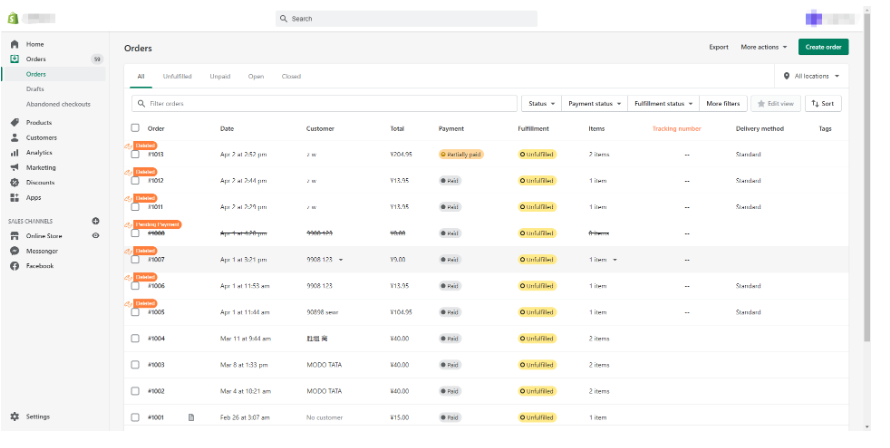Click the Create order button
890x448 pixels.
[824, 47]
